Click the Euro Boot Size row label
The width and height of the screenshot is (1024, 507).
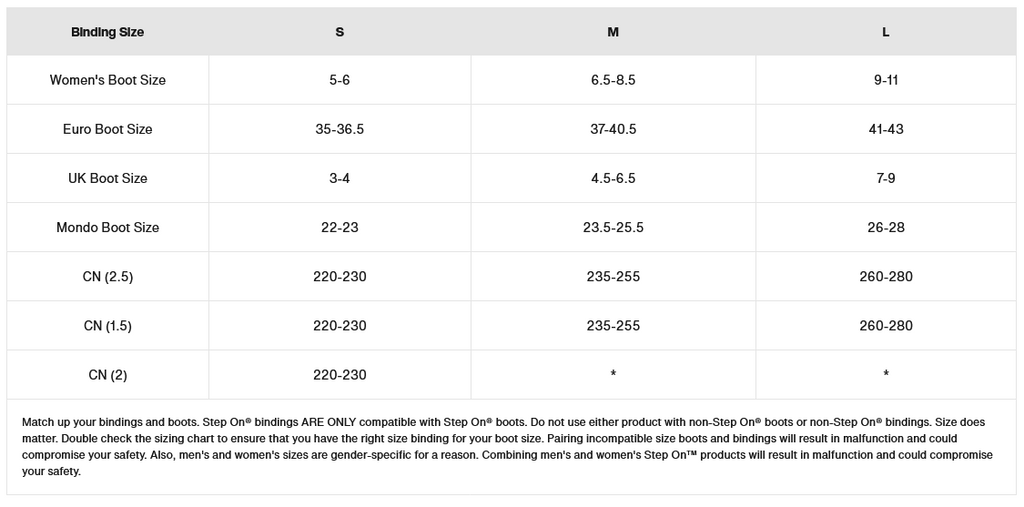click(x=108, y=129)
